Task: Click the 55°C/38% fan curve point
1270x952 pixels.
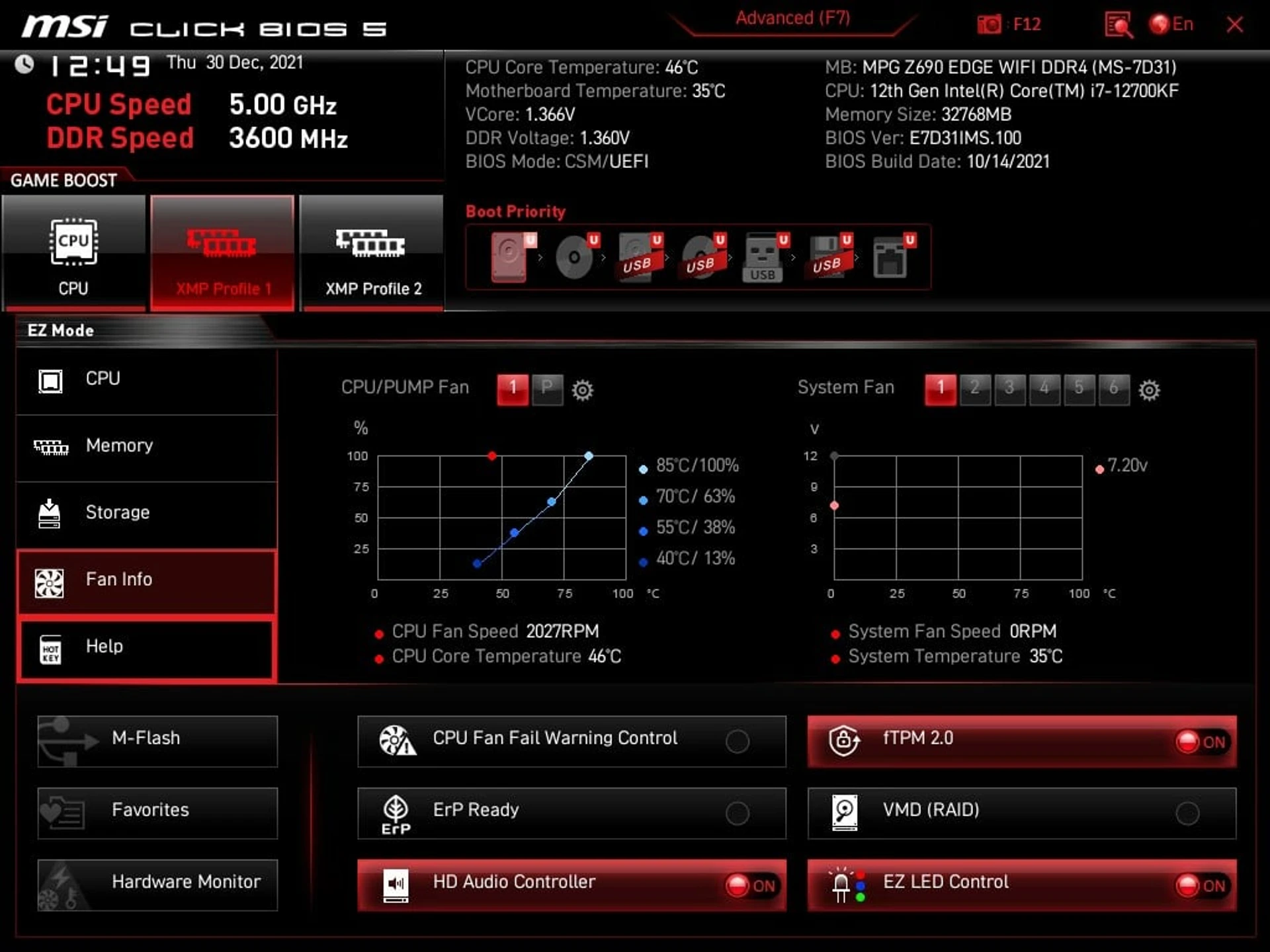Action: (515, 532)
